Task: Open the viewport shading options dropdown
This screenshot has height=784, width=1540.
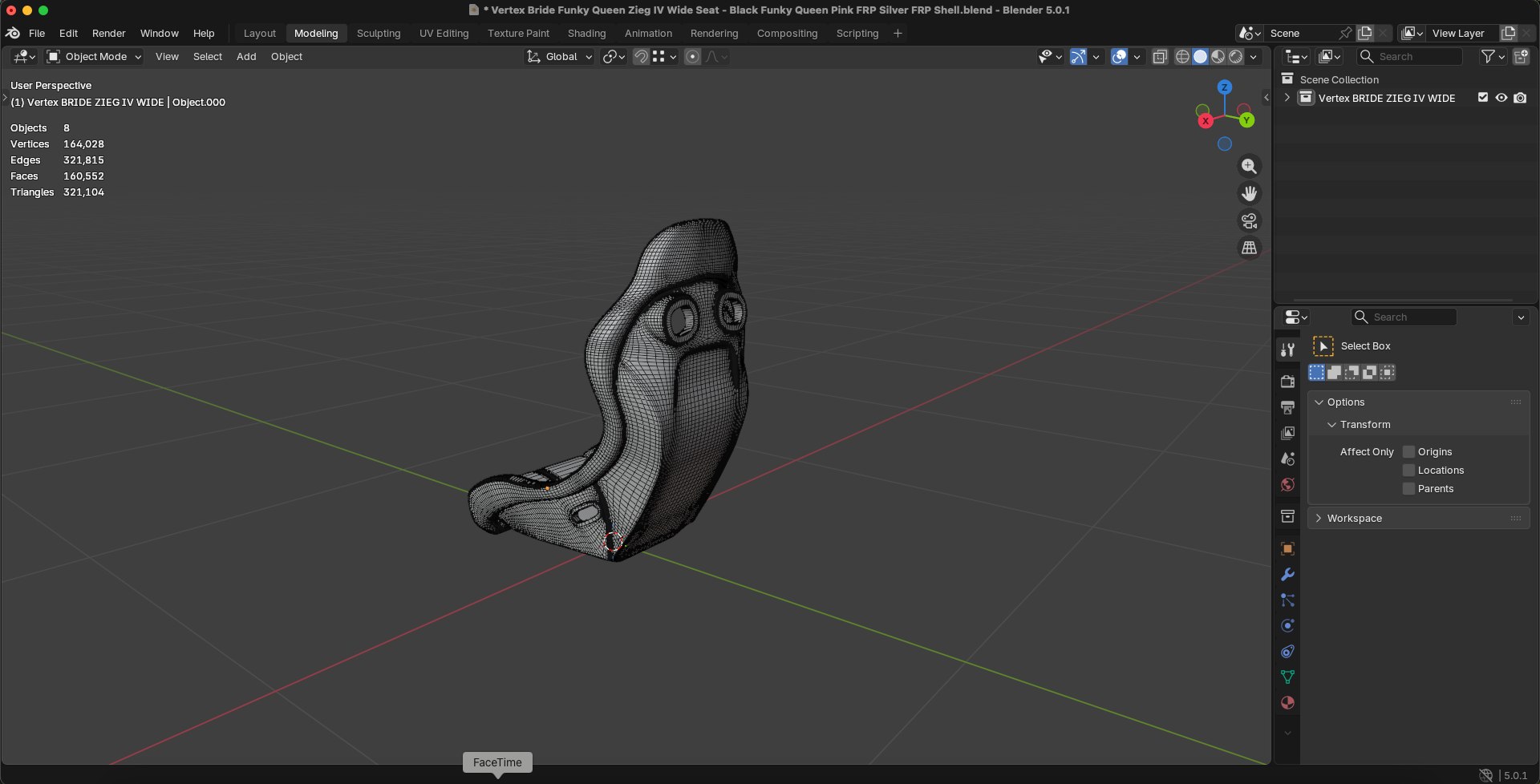Action: (x=1254, y=57)
